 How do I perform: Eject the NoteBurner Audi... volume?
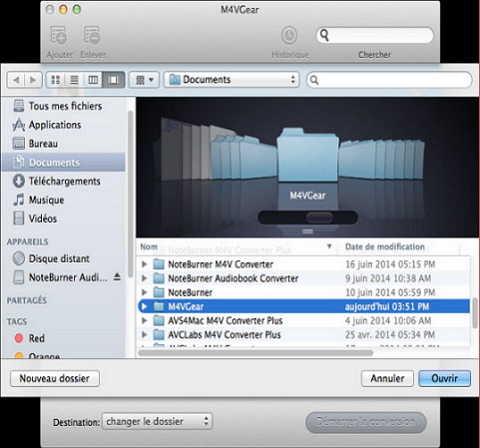tap(117, 277)
